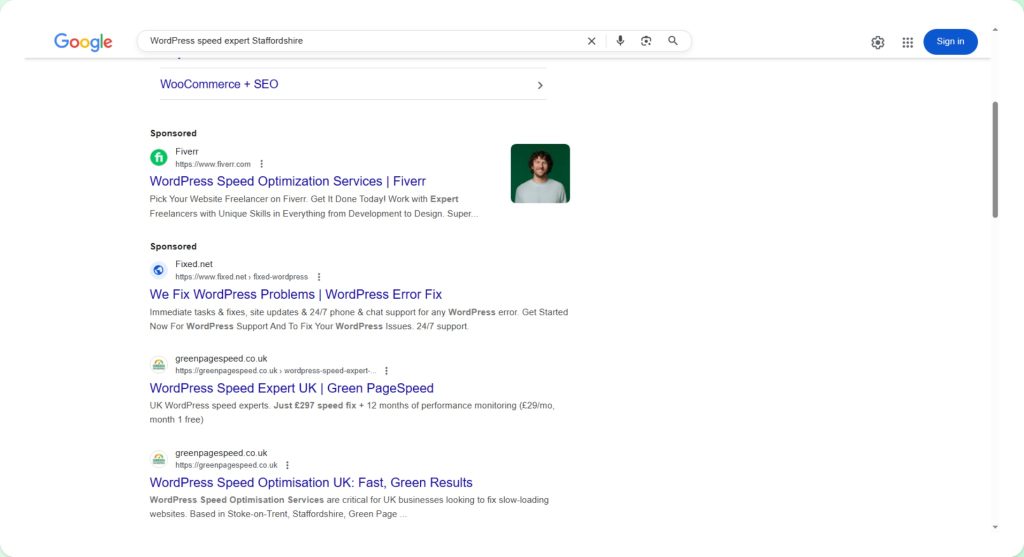Click the fixed.net › fixed-wordpress URL text
Viewport: 1024px width, 557px height.
(242, 277)
